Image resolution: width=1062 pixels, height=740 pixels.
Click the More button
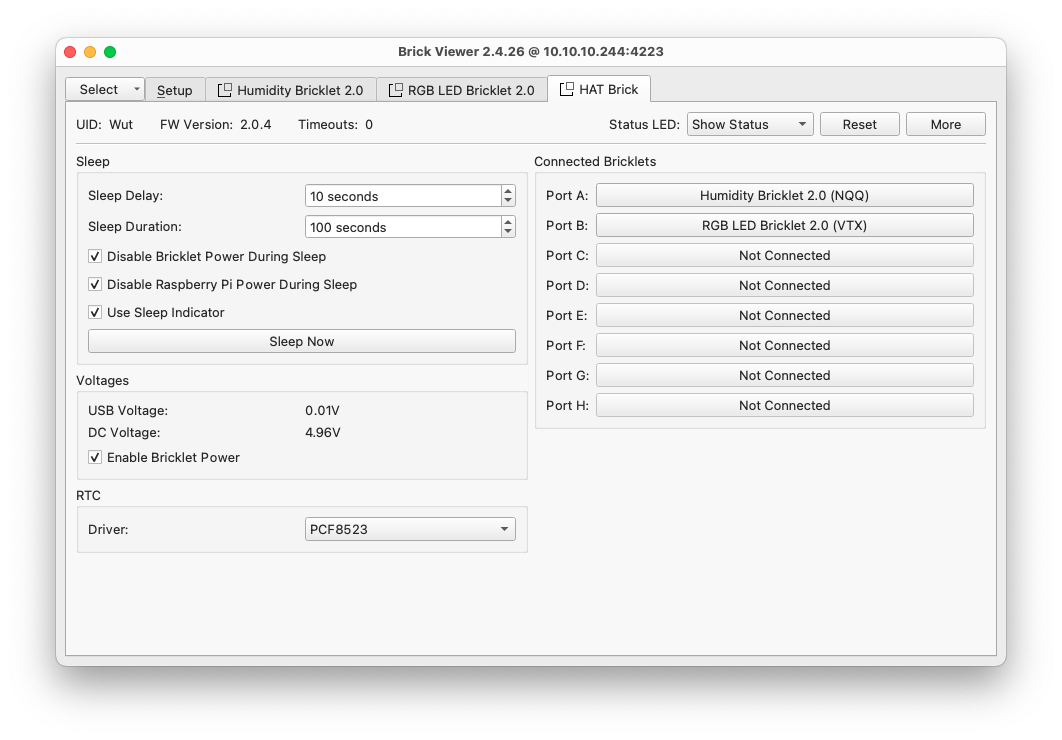point(945,124)
